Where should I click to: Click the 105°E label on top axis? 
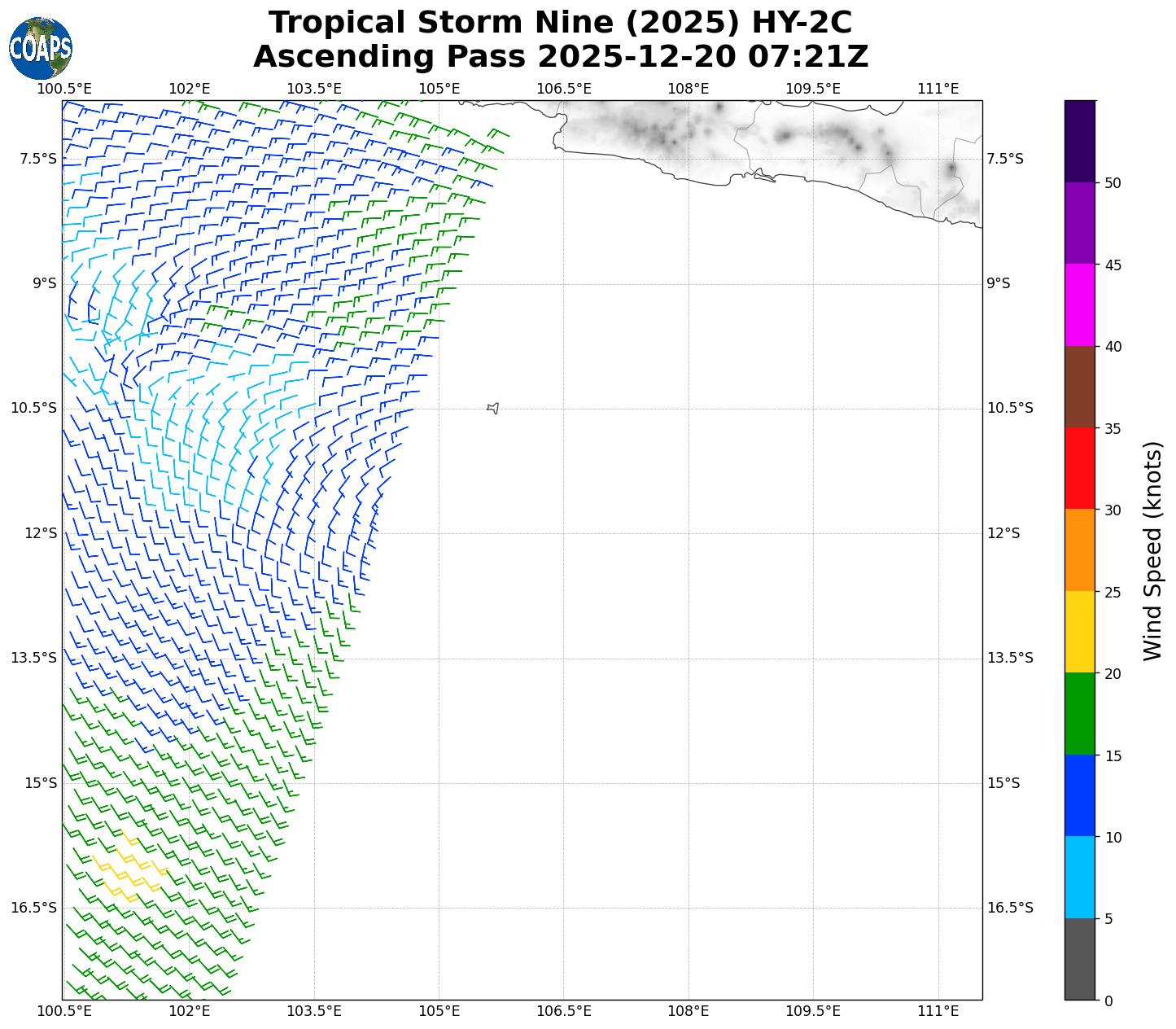(x=439, y=89)
